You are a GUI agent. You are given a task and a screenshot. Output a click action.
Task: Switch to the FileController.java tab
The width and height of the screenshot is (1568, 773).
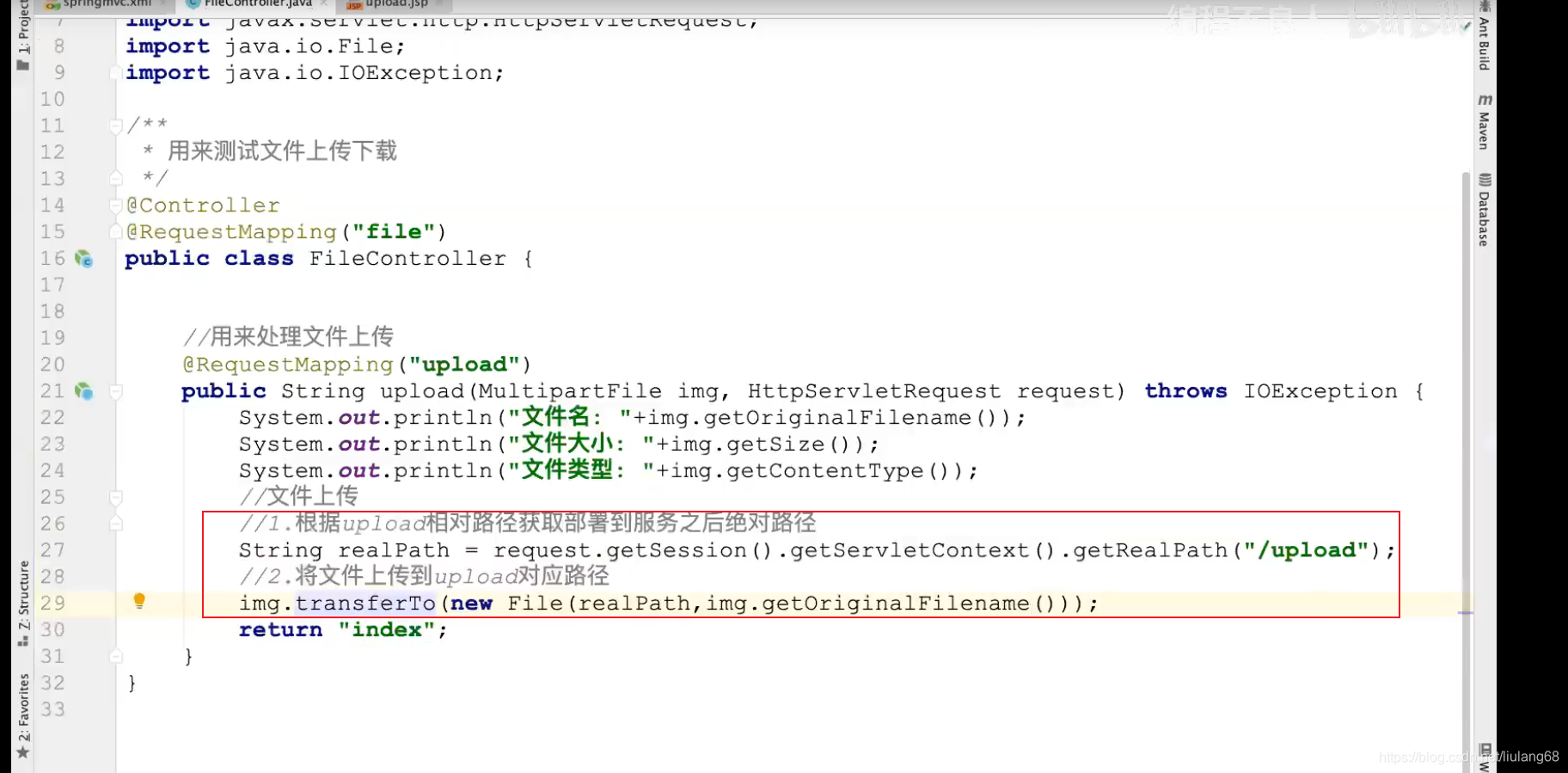256,4
